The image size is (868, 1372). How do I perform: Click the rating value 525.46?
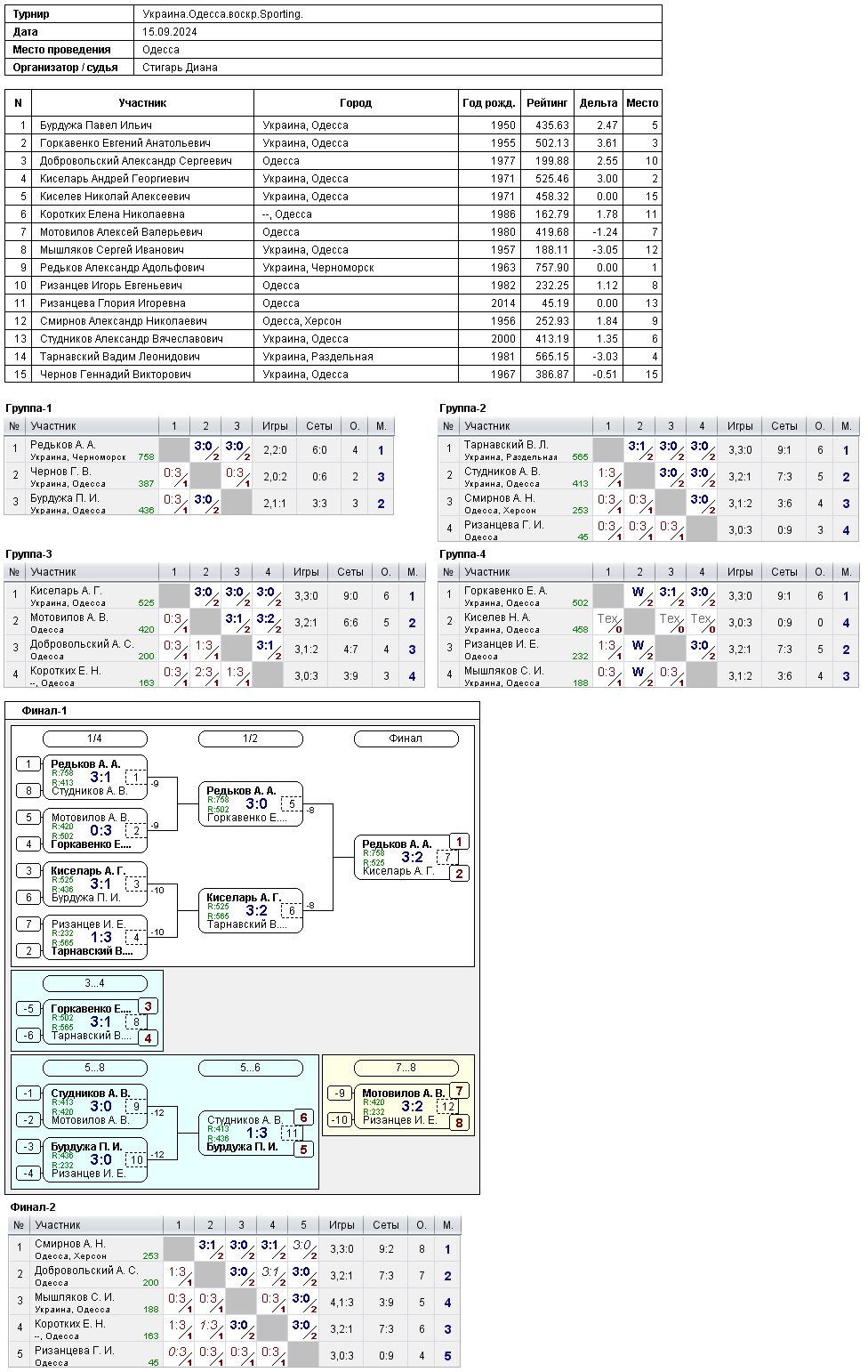pyautogui.click(x=552, y=179)
